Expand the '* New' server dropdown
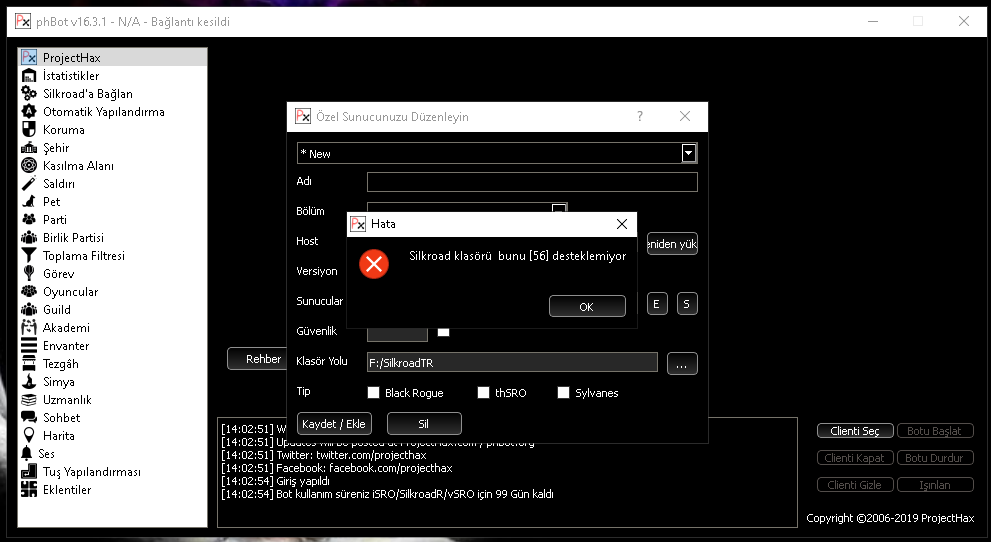The image size is (991, 542). [688, 153]
